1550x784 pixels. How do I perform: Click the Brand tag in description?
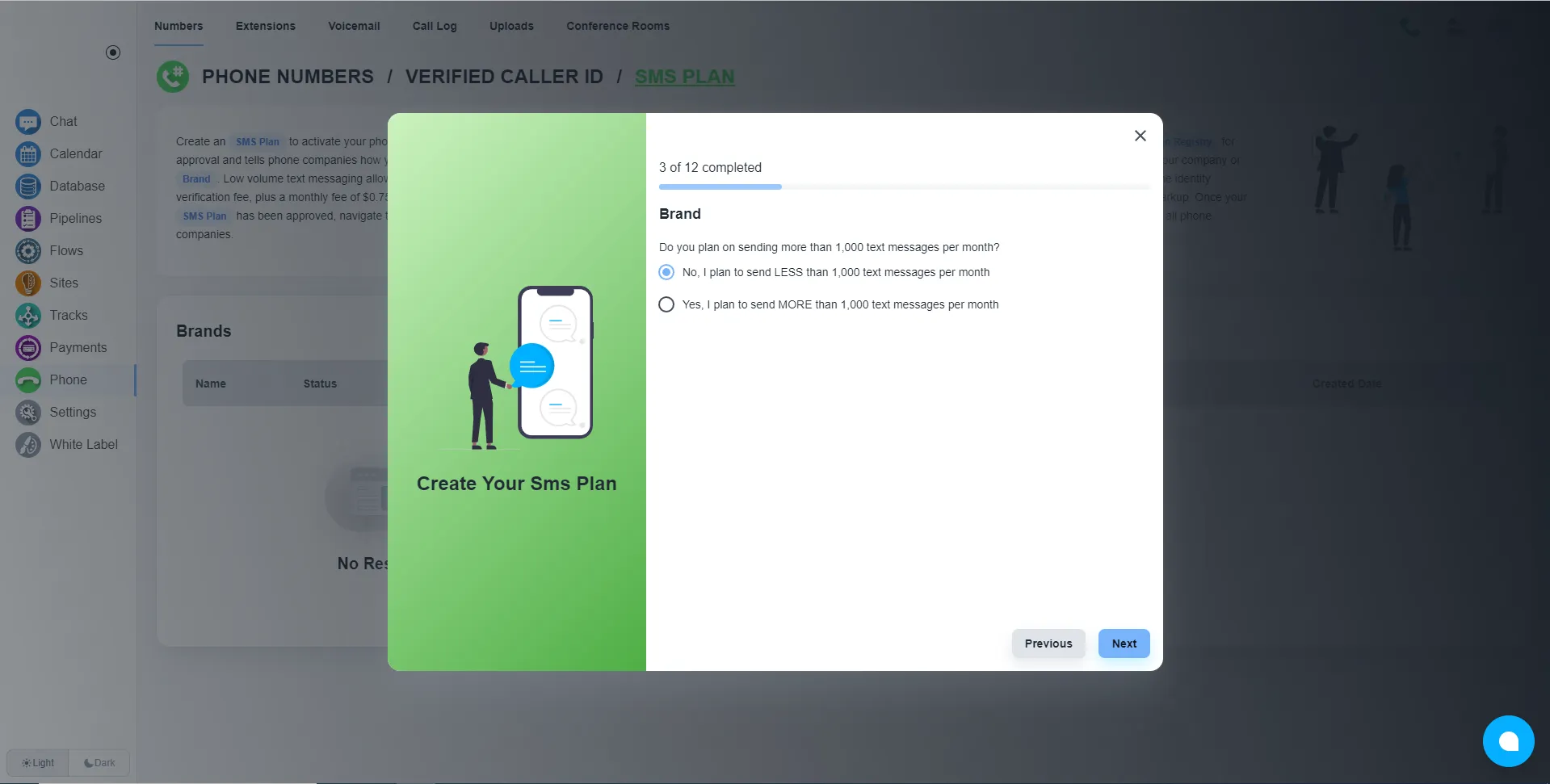point(196,179)
